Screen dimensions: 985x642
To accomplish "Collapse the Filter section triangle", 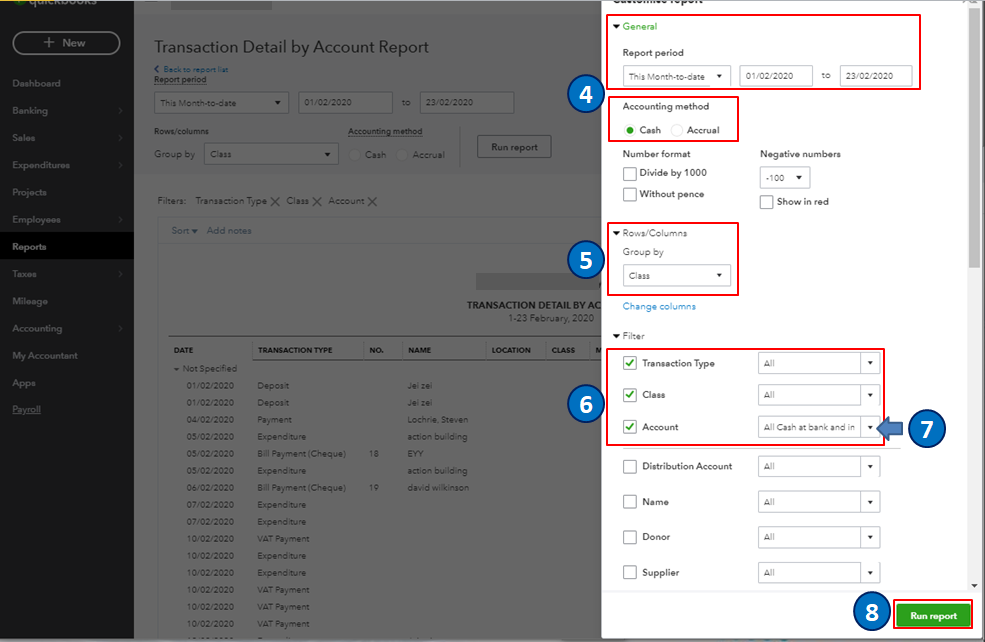I will 617,336.
